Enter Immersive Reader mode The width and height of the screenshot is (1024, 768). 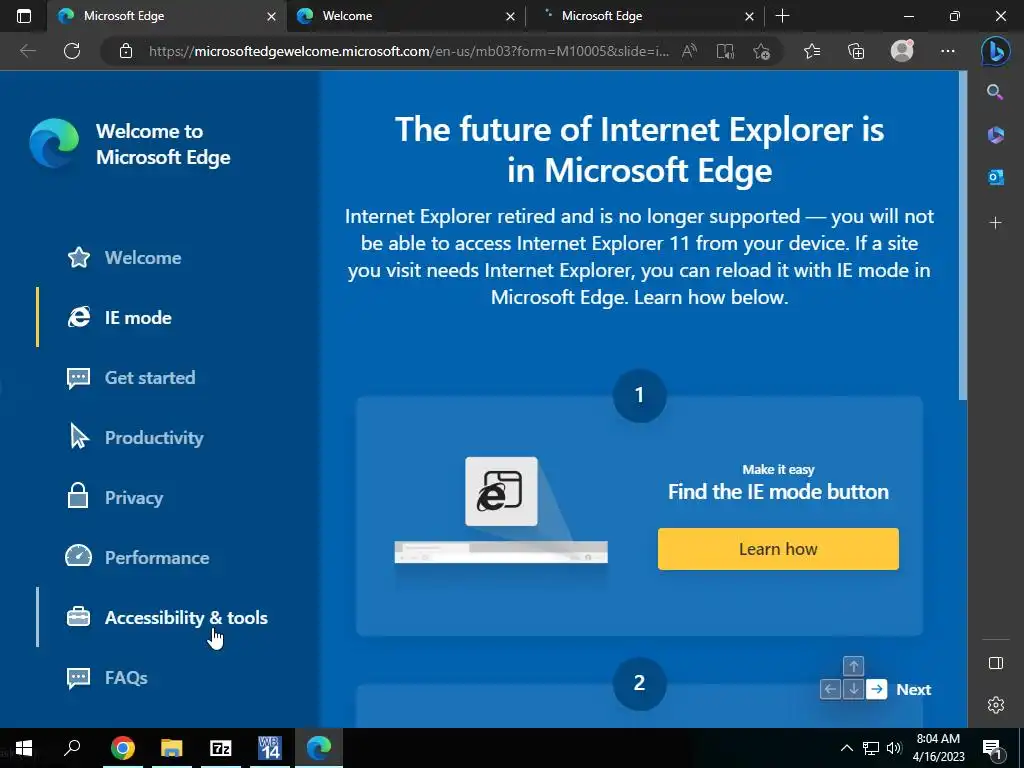pos(725,51)
